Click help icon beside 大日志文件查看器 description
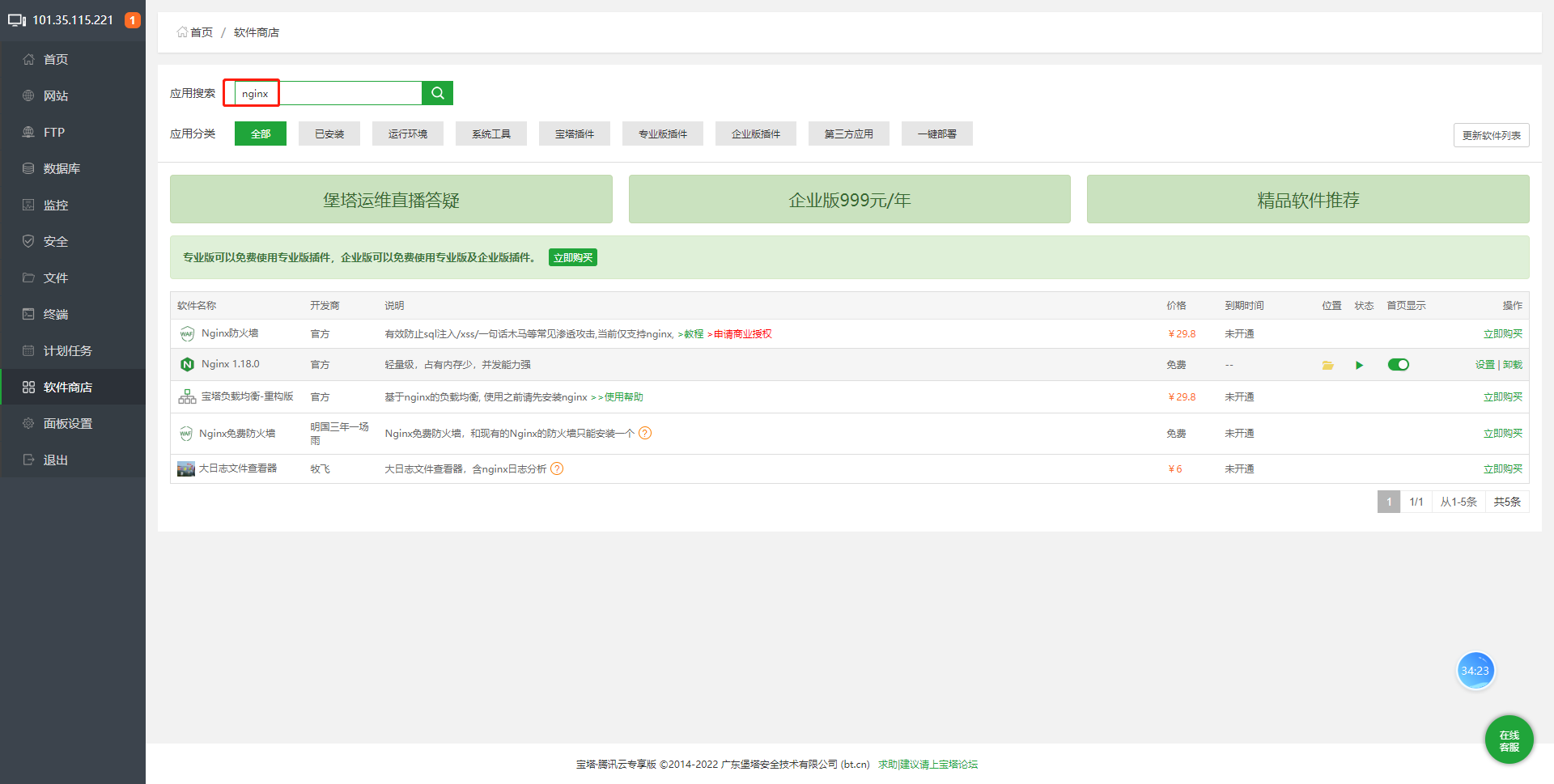 click(x=557, y=468)
